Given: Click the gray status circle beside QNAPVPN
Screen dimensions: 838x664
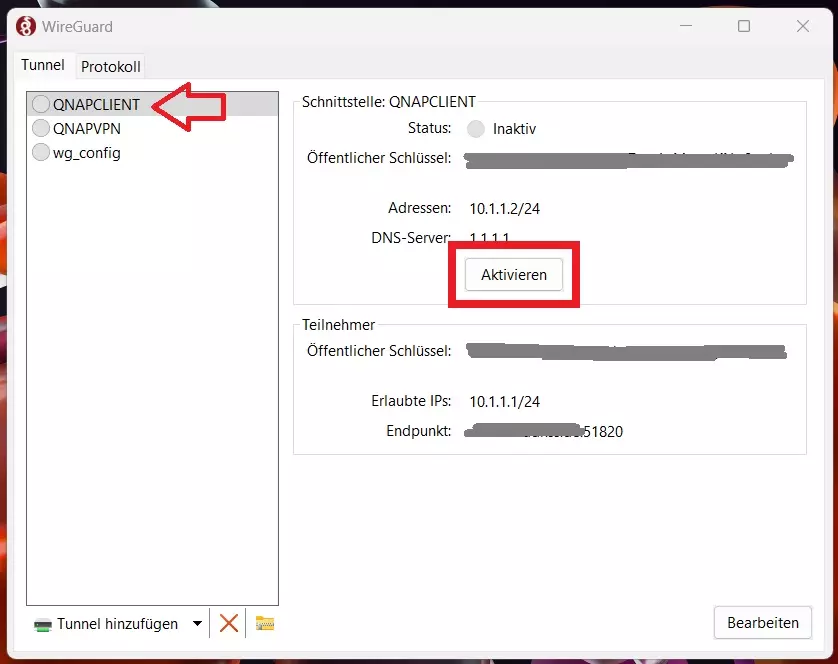Looking at the screenshot, I should pos(41,128).
